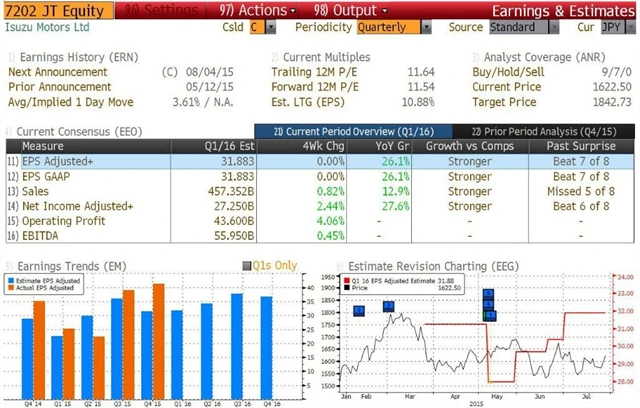Select the EPS GAAP row

[320, 176]
